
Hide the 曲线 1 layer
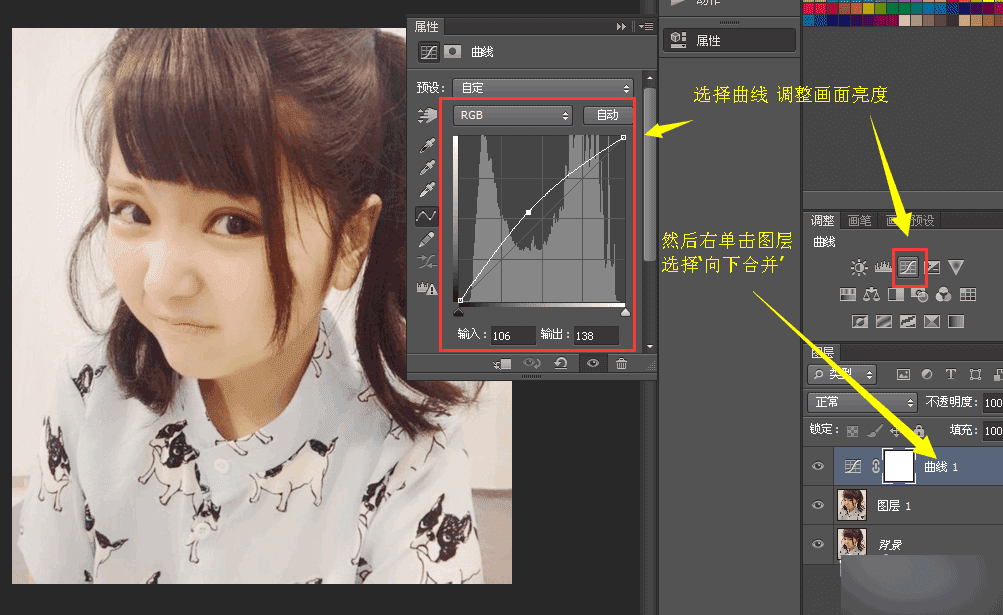point(817,466)
